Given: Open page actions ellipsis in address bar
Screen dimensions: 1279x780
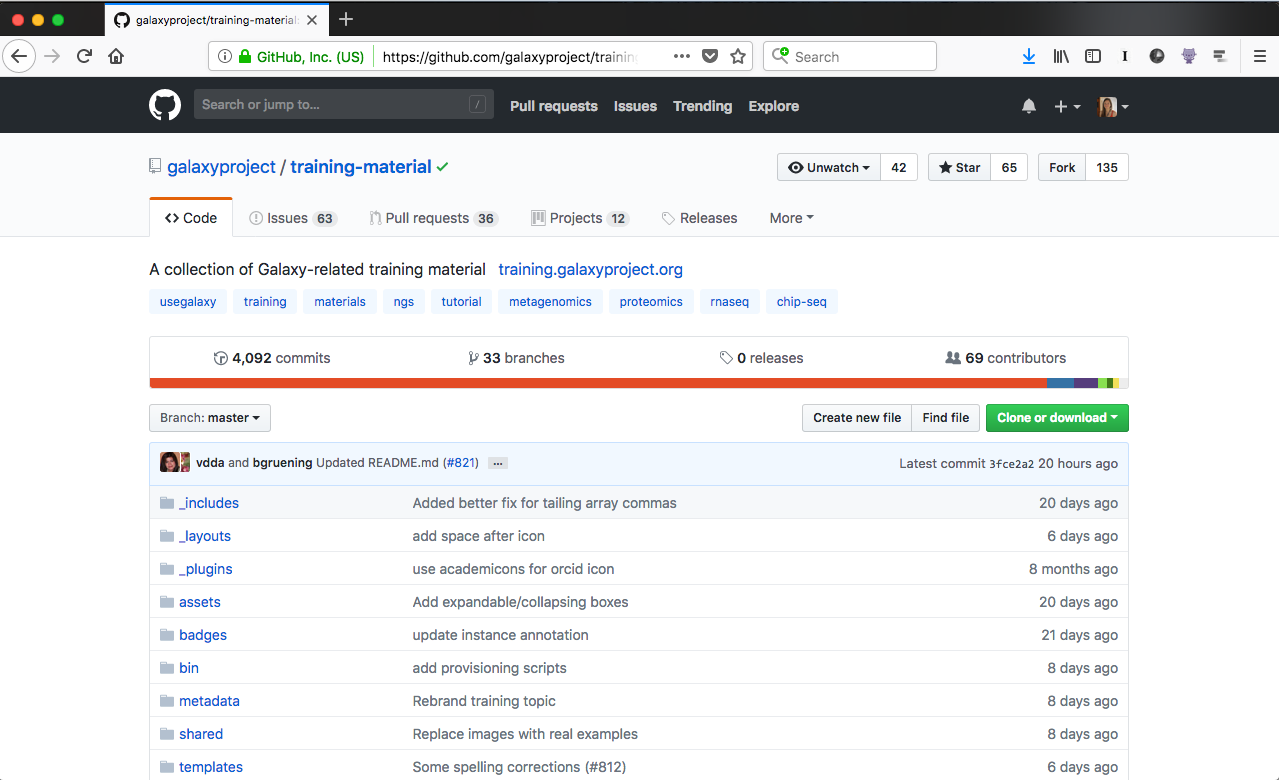Looking at the screenshot, I should point(682,57).
